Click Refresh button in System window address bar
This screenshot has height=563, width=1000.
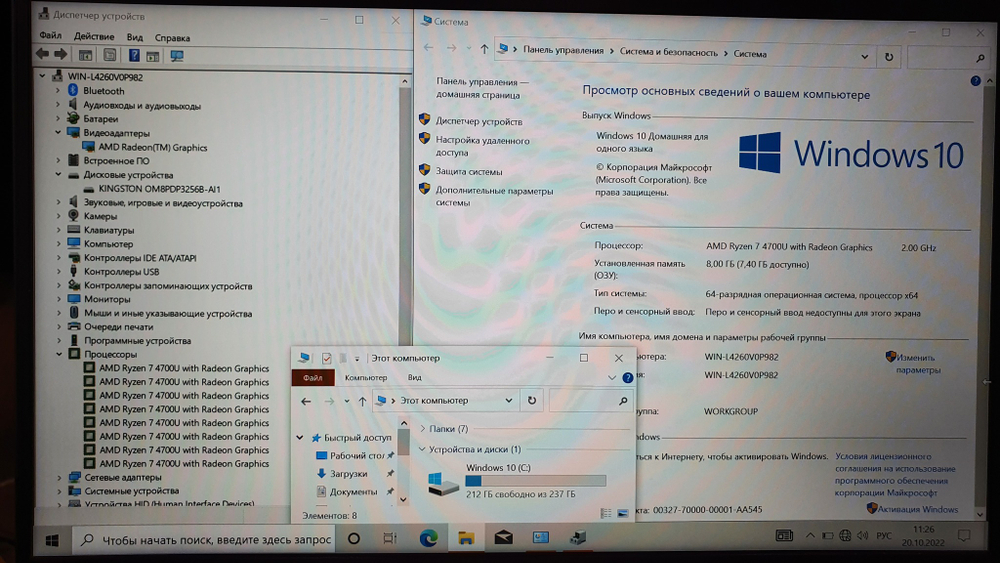click(x=889, y=57)
